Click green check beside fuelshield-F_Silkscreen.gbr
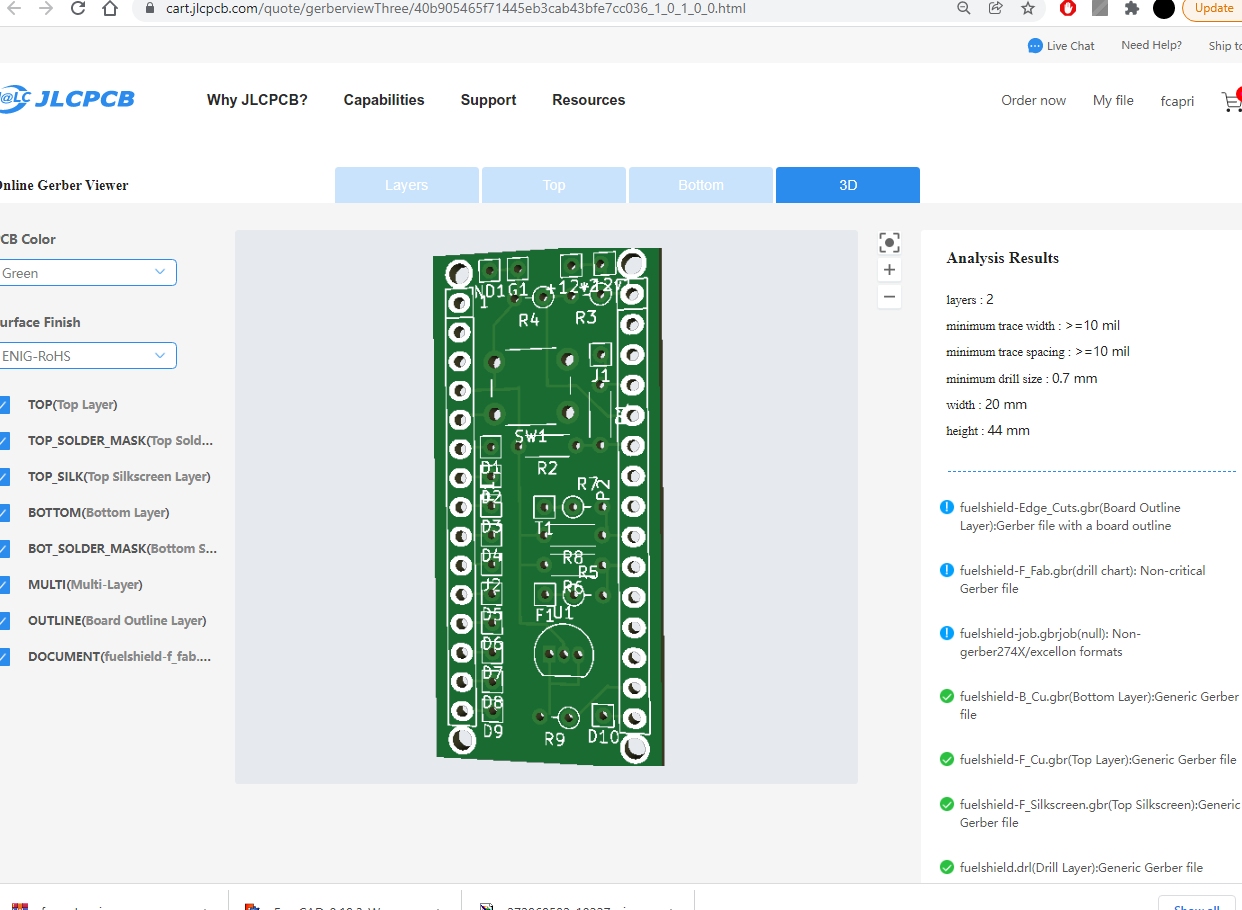 [x=947, y=804]
